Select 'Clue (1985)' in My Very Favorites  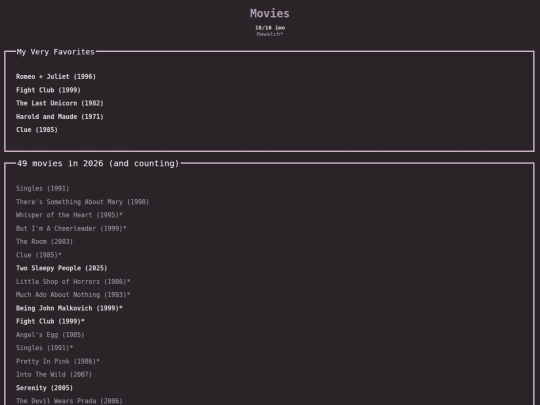(x=37, y=129)
